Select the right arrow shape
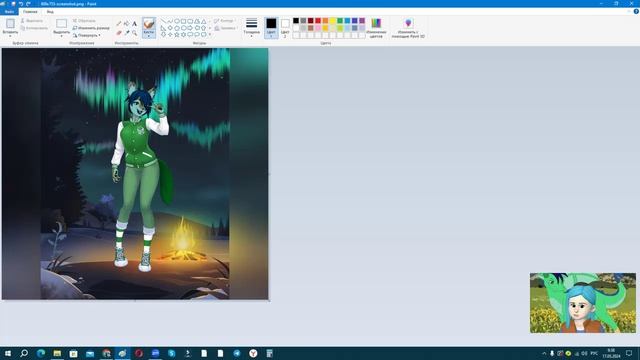The width and height of the screenshot is (640, 360). coord(190,28)
